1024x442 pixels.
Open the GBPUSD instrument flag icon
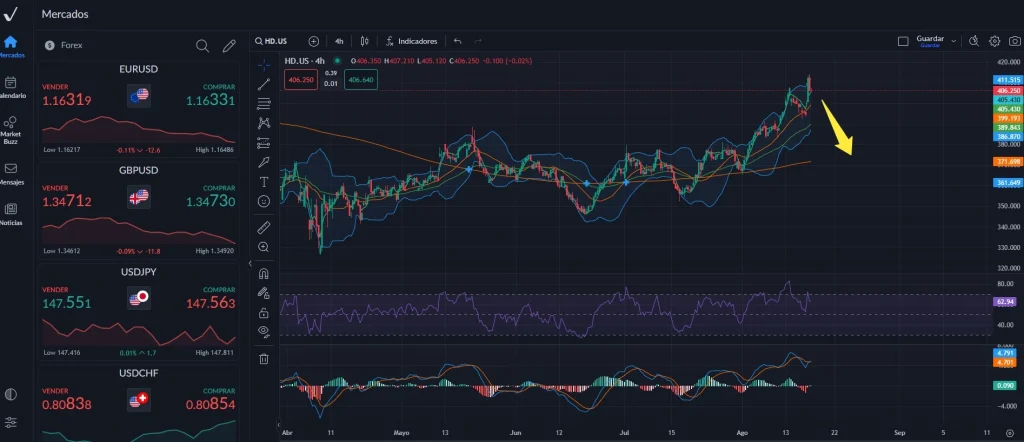pos(139,197)
